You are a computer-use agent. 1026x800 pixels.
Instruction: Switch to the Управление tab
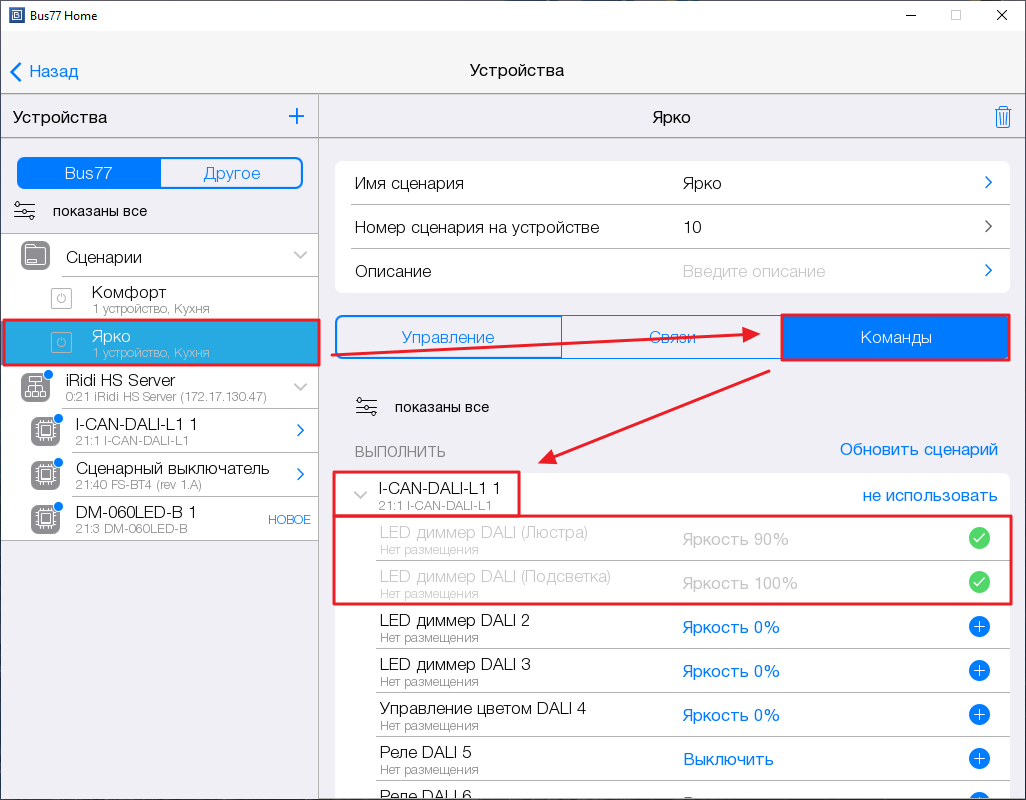[x=448, y=338]
